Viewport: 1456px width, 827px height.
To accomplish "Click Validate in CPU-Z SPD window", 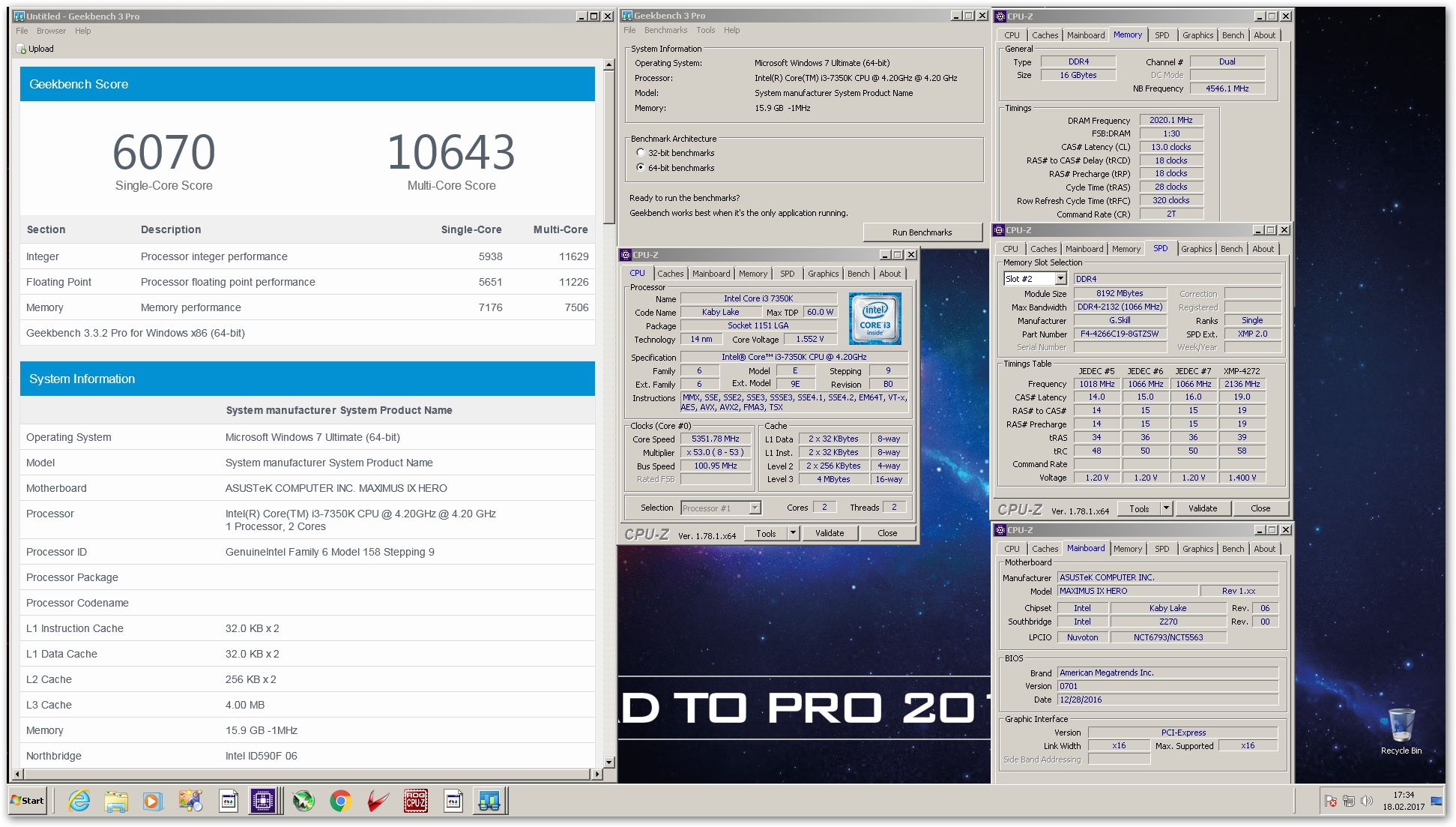I will pyautogui.click(x=1202, y=508).
